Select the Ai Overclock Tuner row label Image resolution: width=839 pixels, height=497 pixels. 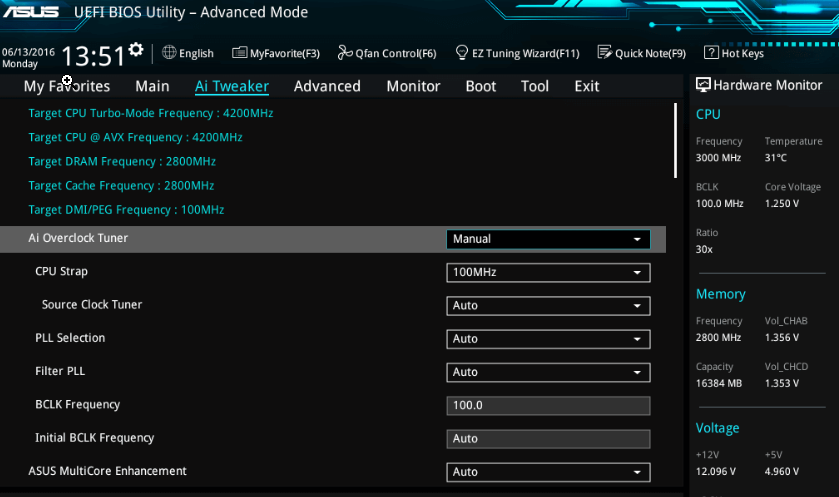(78, 238)
